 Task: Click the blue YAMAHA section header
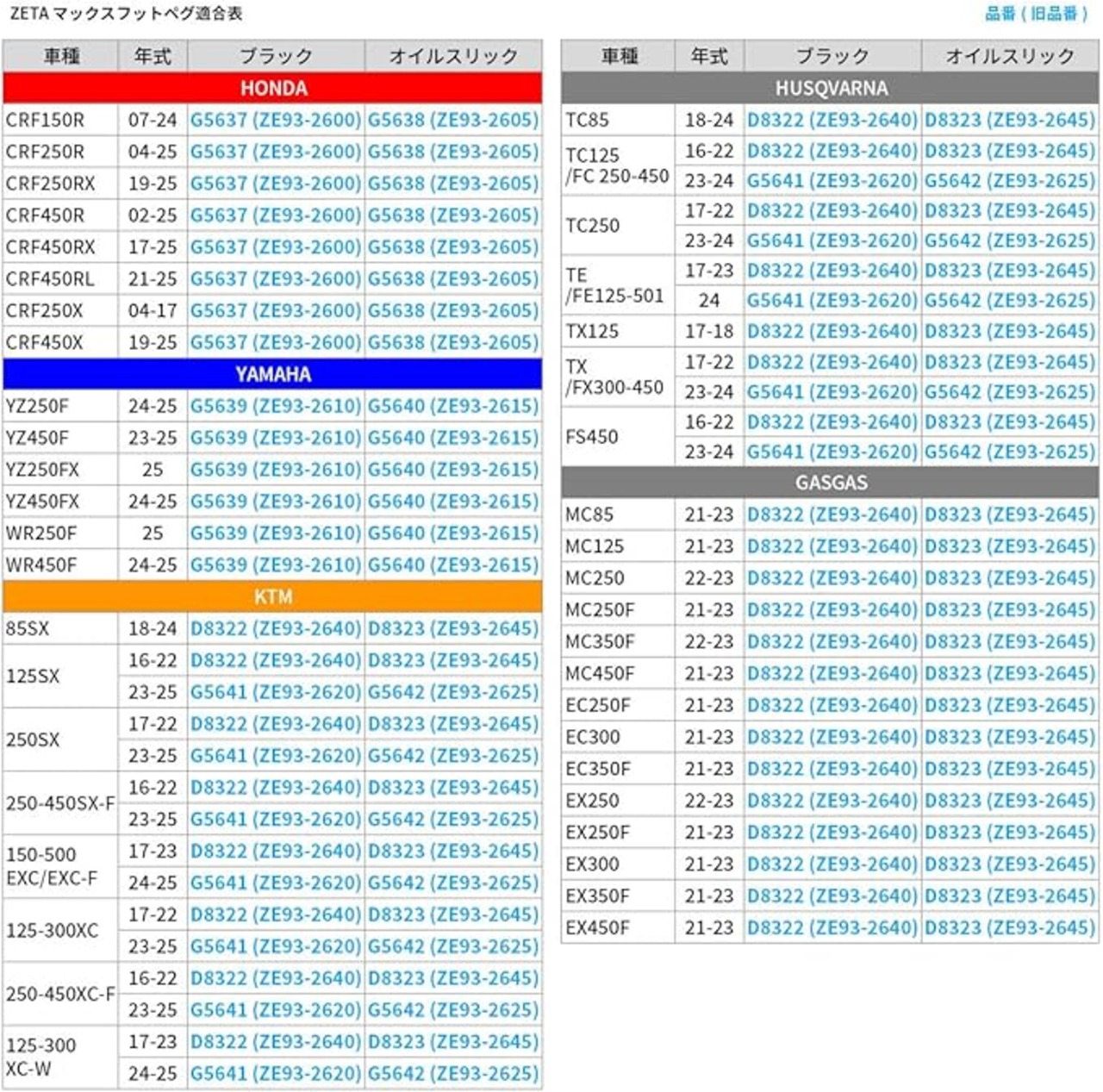tap(272, 374)
